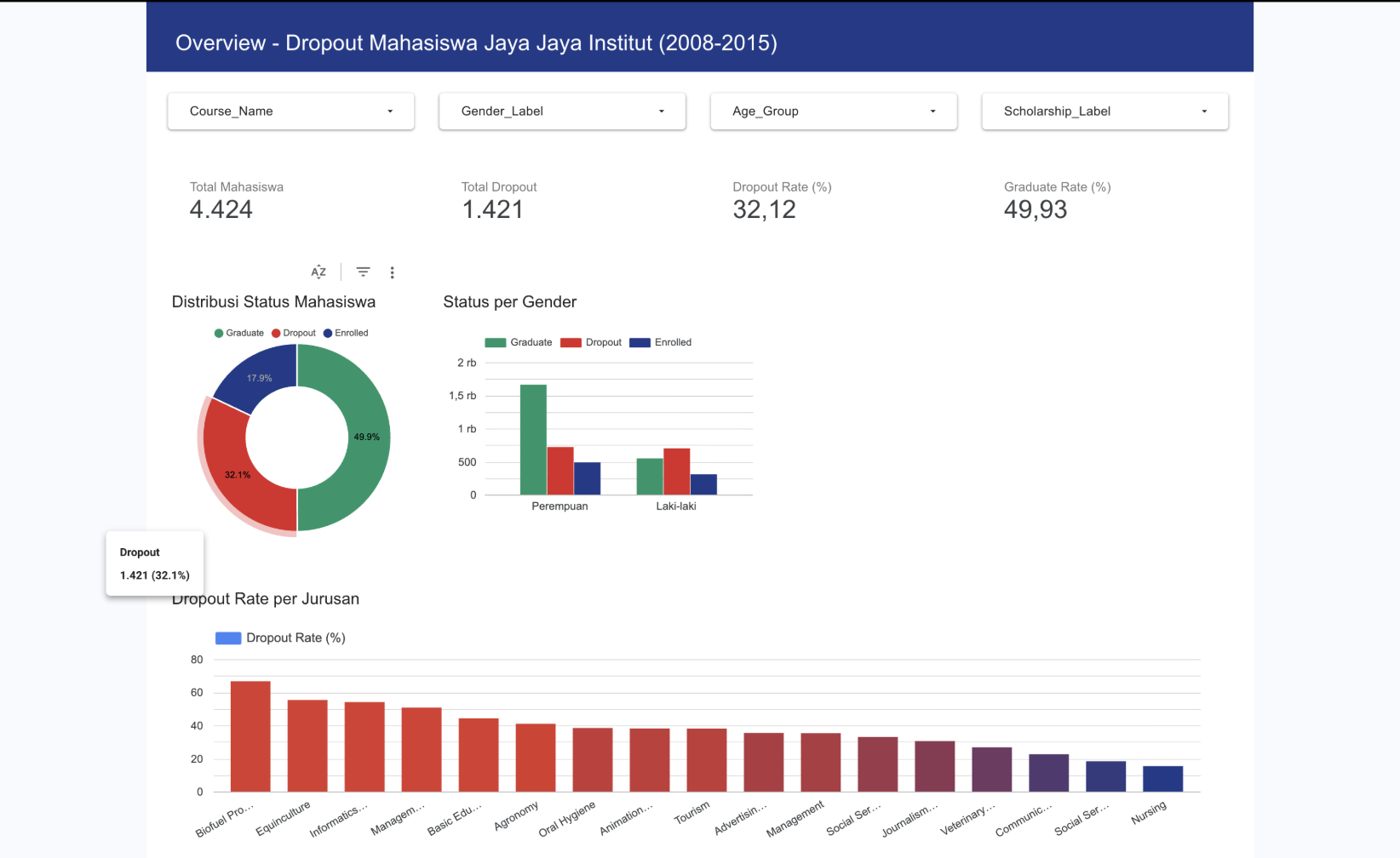
Task: Expand the Age_Group dropdown filter
Action: click(834, 112)
